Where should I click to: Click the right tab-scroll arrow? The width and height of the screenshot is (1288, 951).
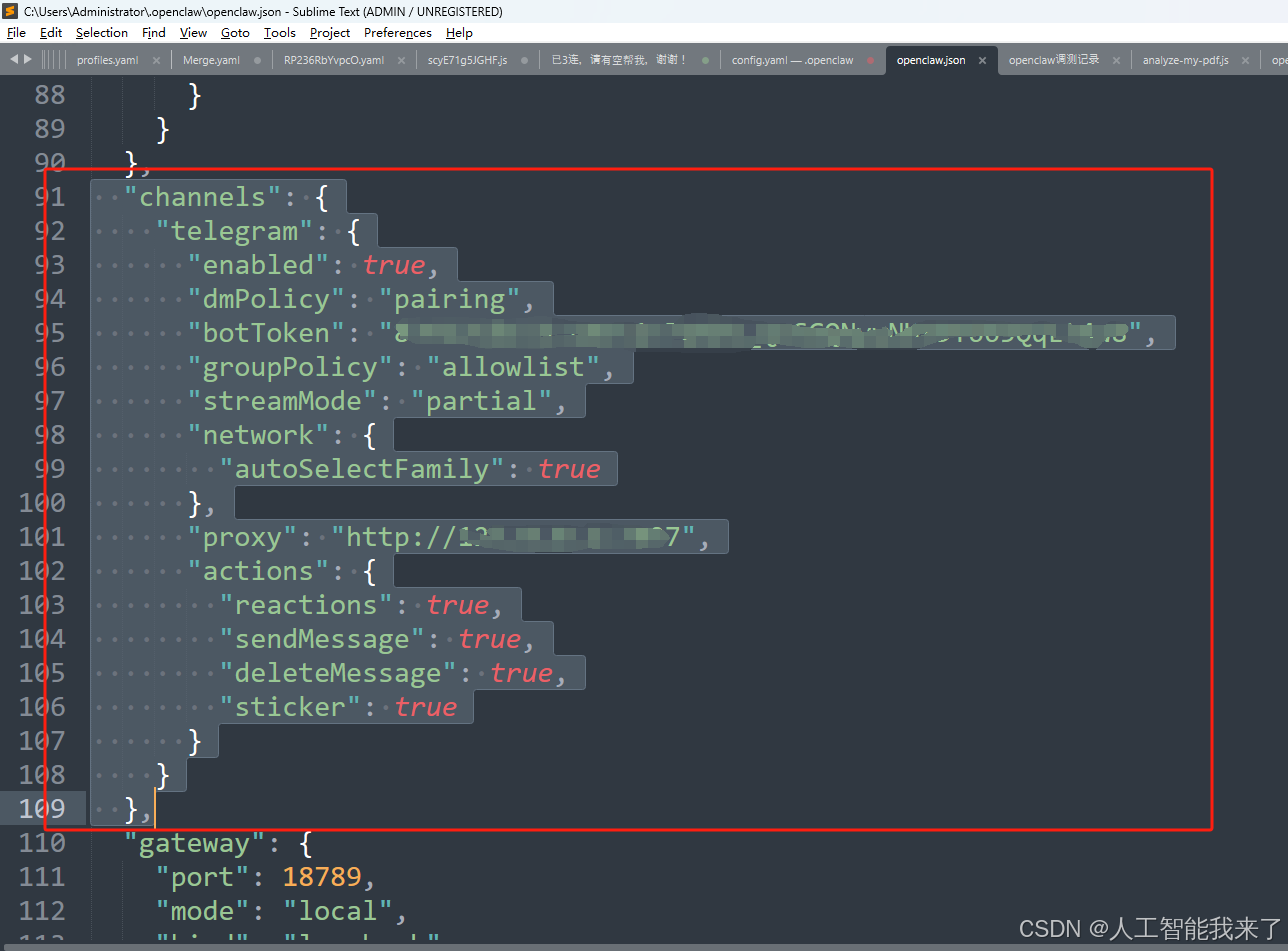[x=27, y=59]
